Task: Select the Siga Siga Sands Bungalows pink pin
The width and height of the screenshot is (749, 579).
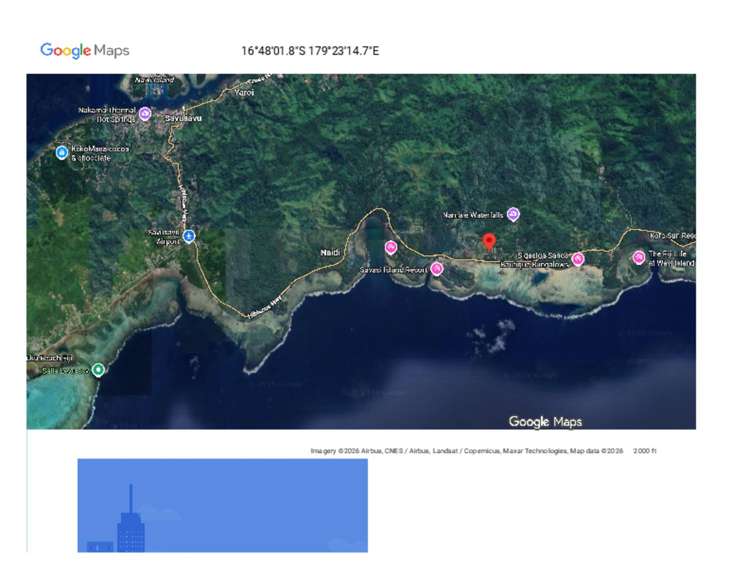Action: (x=578, y=259)
